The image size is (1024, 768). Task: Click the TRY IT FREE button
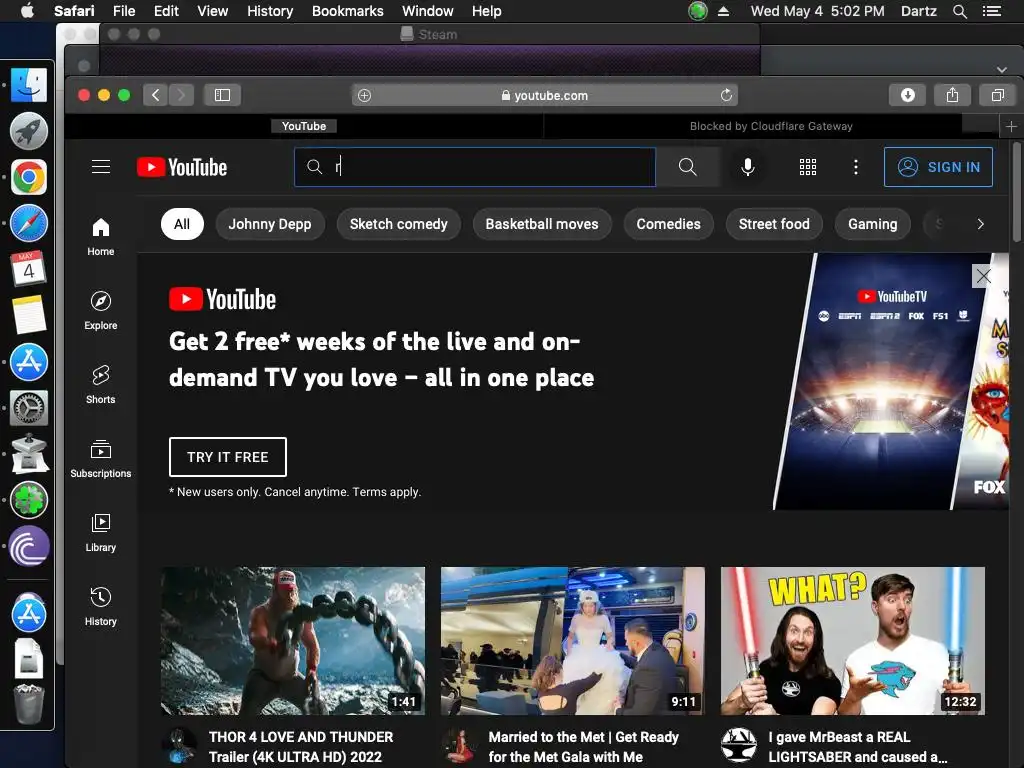(228, 457)
